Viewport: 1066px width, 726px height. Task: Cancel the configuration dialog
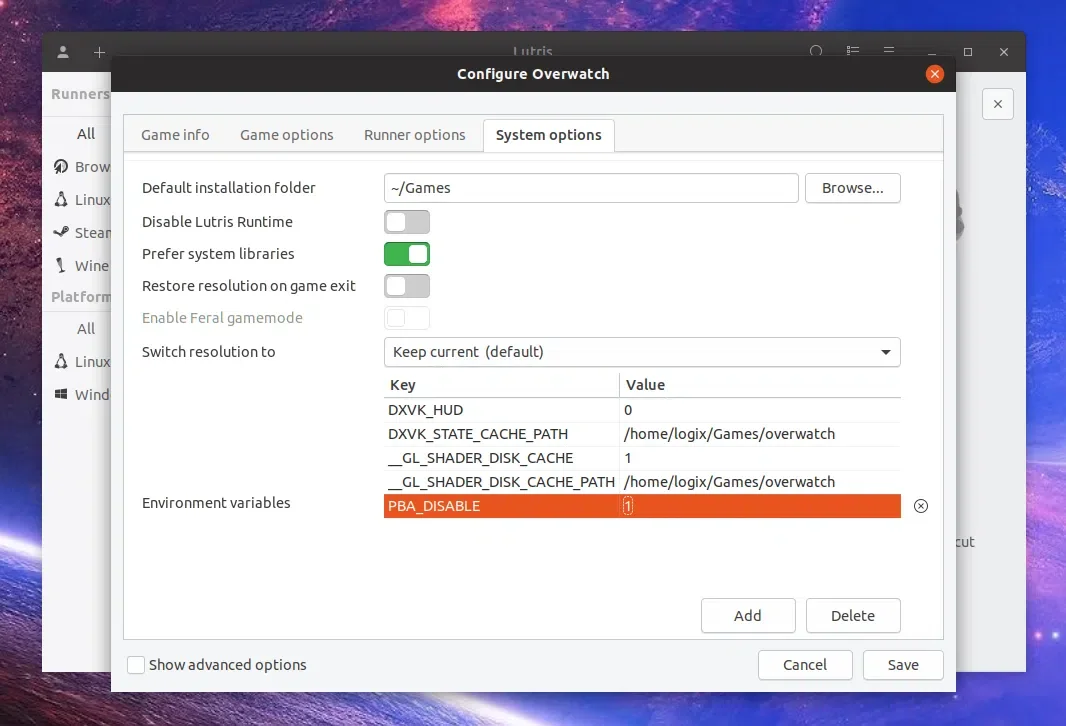[805, 665]
